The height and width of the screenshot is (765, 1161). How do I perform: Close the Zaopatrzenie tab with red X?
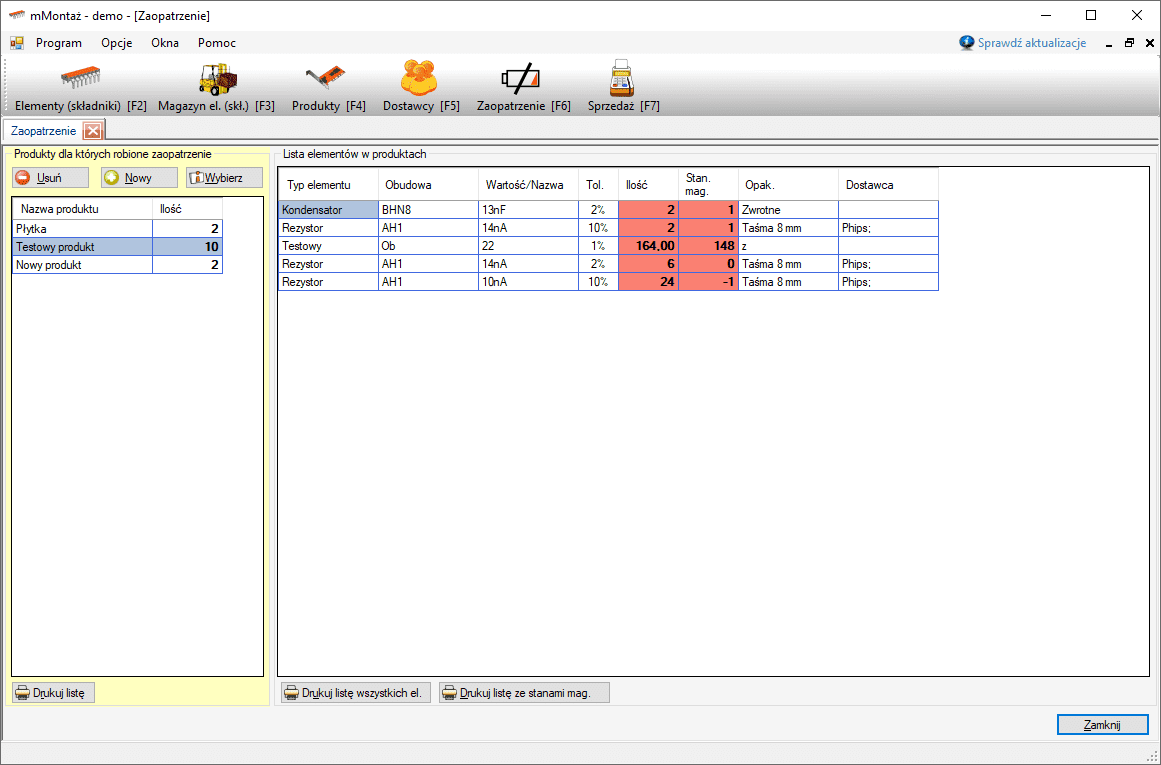[92, 131]
